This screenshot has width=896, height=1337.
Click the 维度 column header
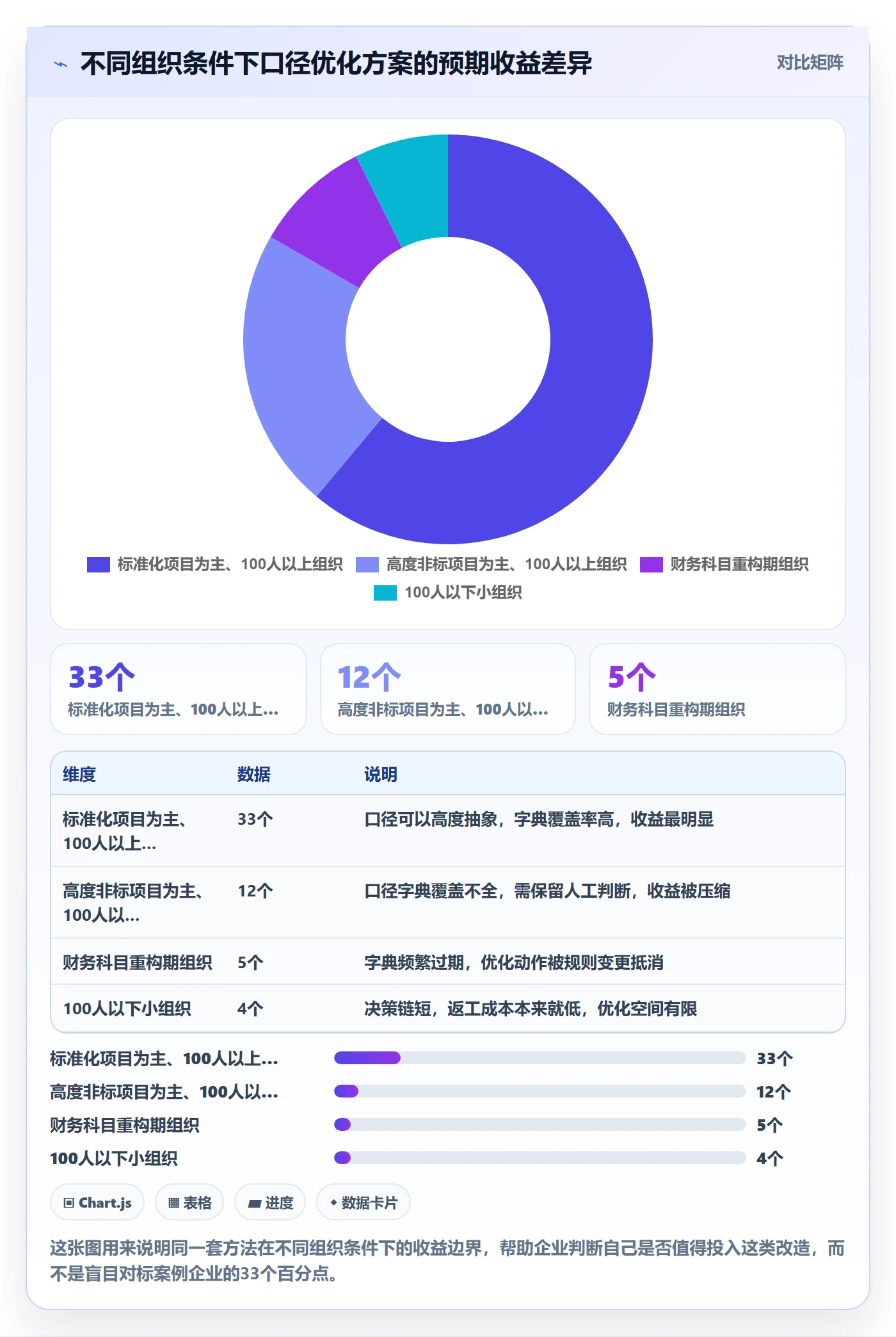coord(79,774)
